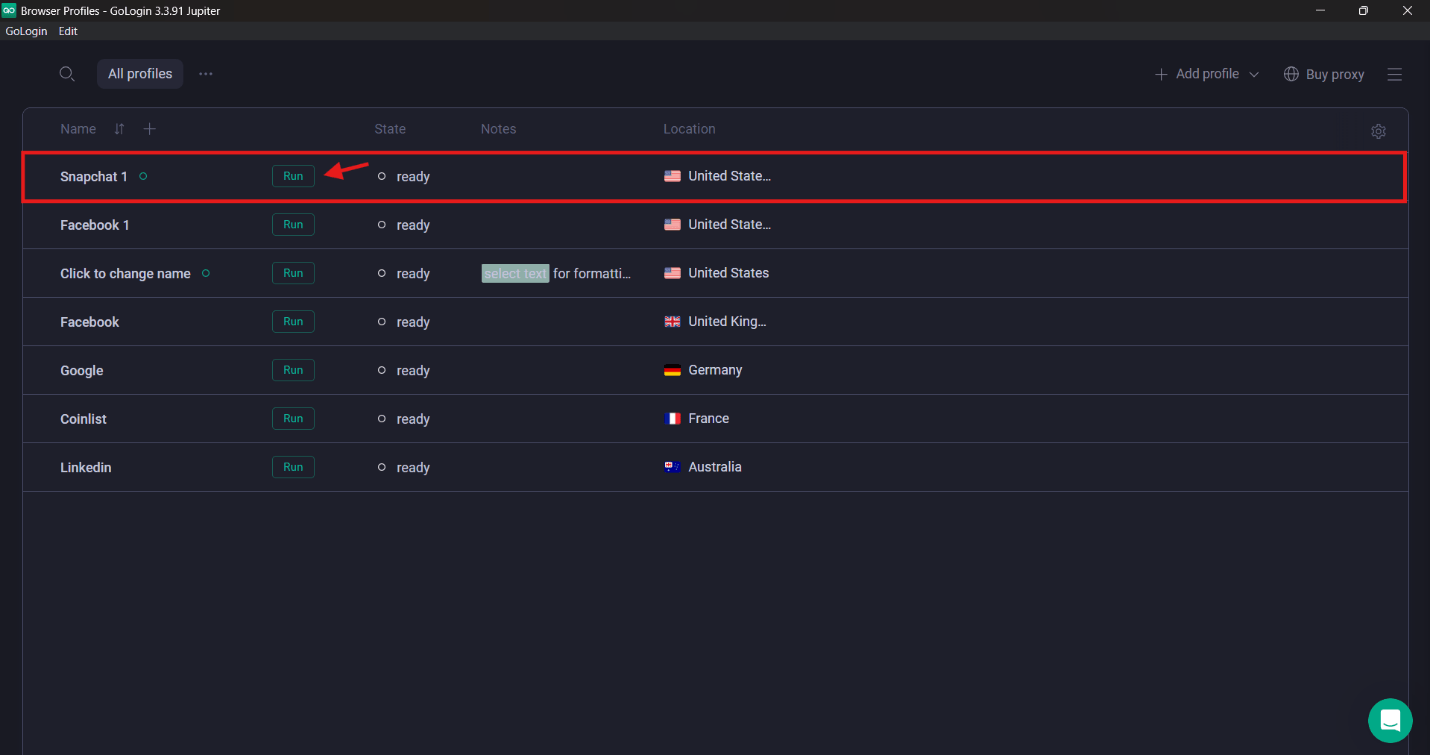1430x755 pixels.
Task: Run the Snapchat 1 profile
Action: tap(293, 176)
